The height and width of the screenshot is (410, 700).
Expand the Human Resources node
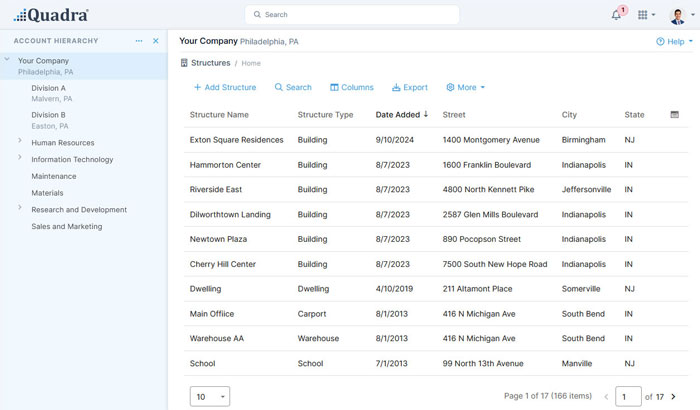coord(20,141)
